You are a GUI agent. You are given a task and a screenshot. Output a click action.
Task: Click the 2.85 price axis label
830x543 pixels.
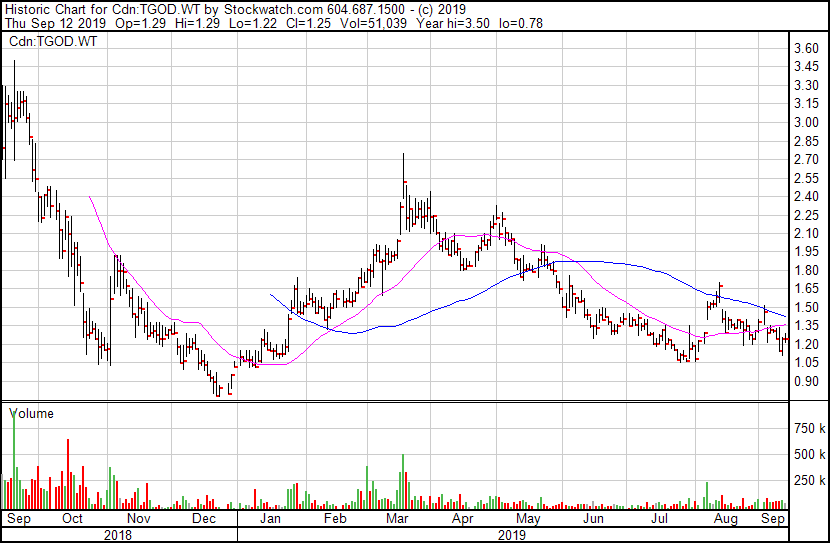pos(807,141)
